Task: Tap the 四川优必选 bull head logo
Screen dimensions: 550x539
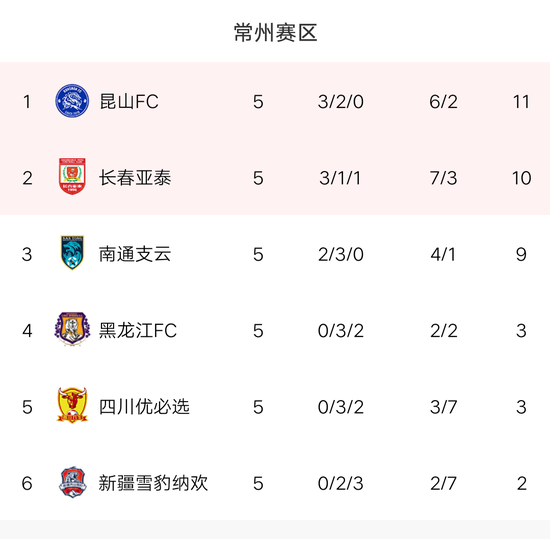Action: pos(72,405)
